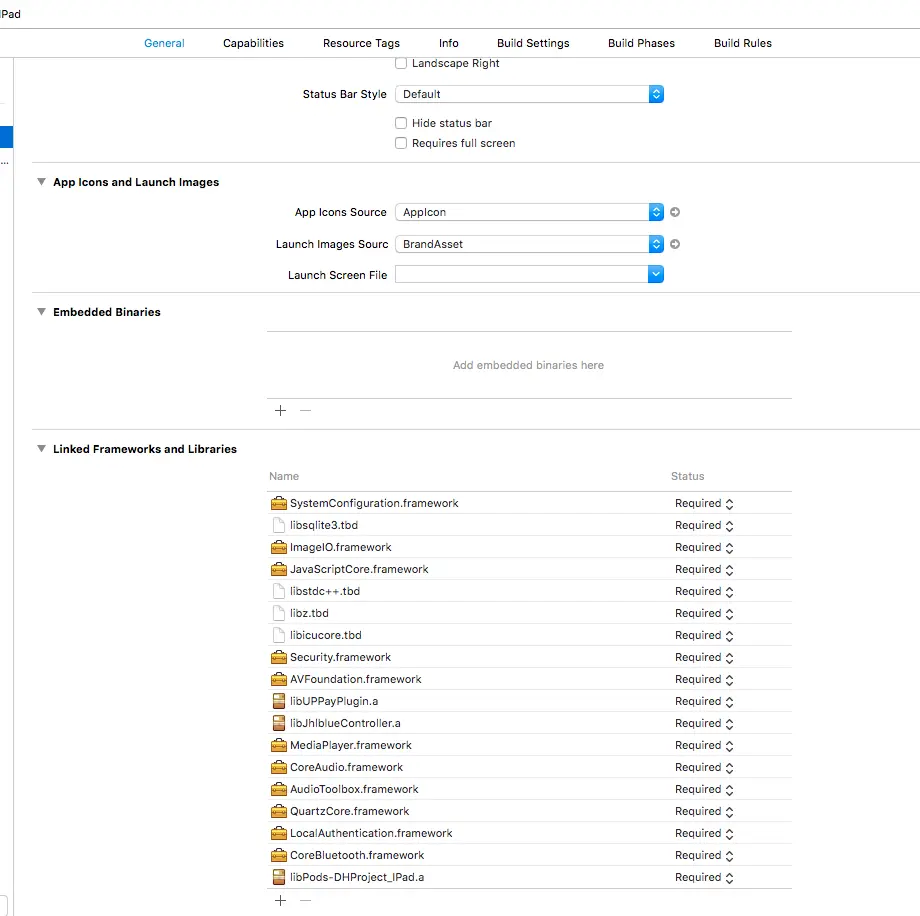Viewport: 920px width, 916px height.
Task: Select CoreAudio.framework toolbox icon
Action: point(279,767)
